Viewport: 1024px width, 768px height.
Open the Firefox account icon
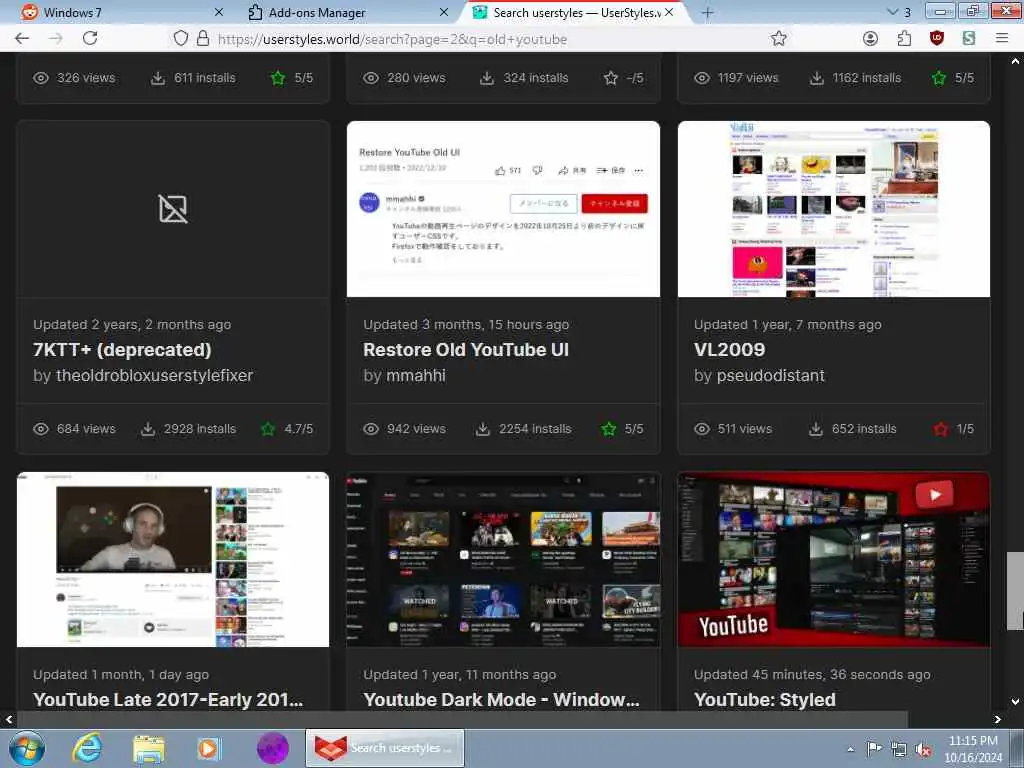[870, 39]
